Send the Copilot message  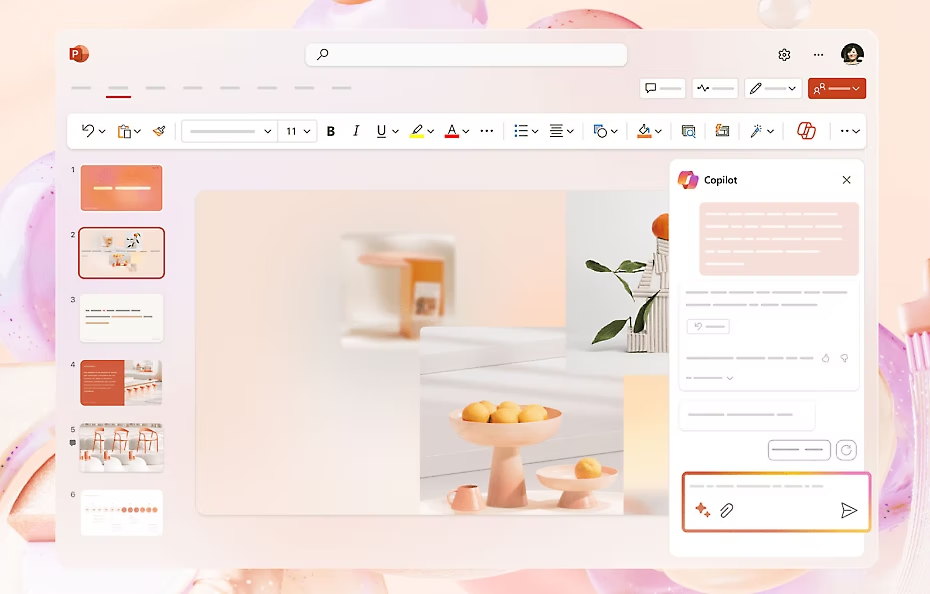click(x=849, y=510)
